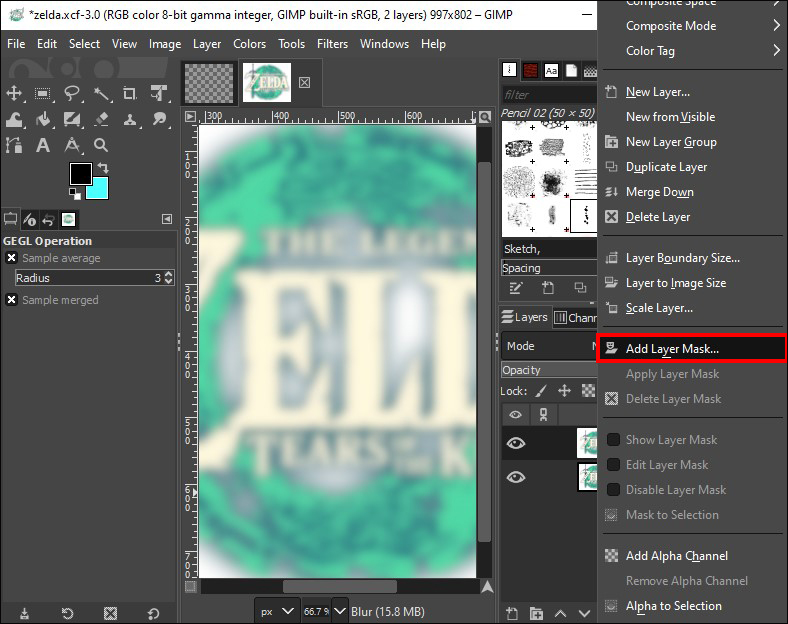Choose Alpha to Selection entry
The height and width of the screenshot is (624, 788).
click(x=673, y=606)
